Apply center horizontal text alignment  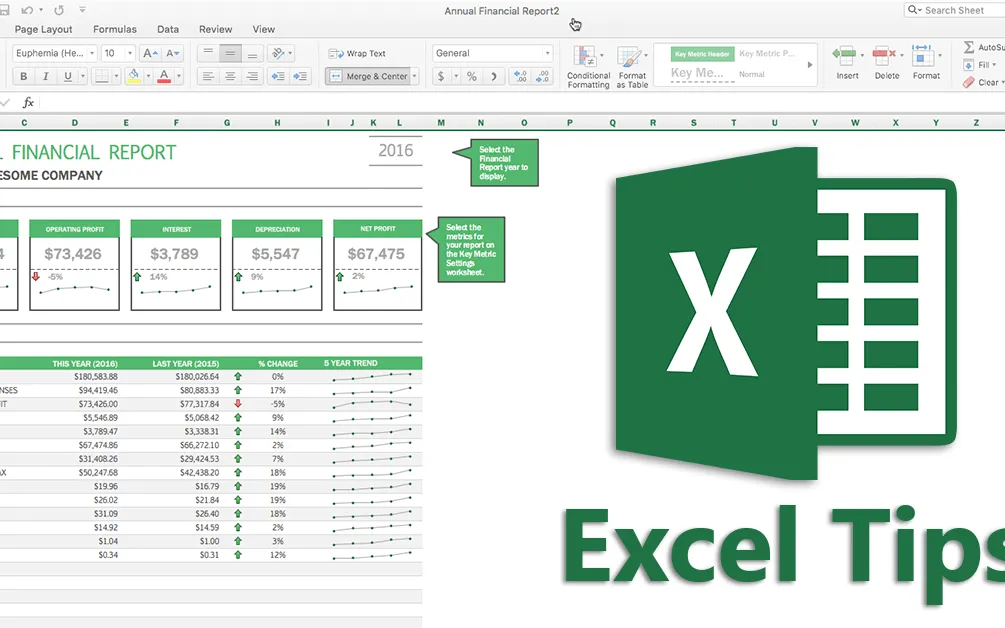coord(230,76)
